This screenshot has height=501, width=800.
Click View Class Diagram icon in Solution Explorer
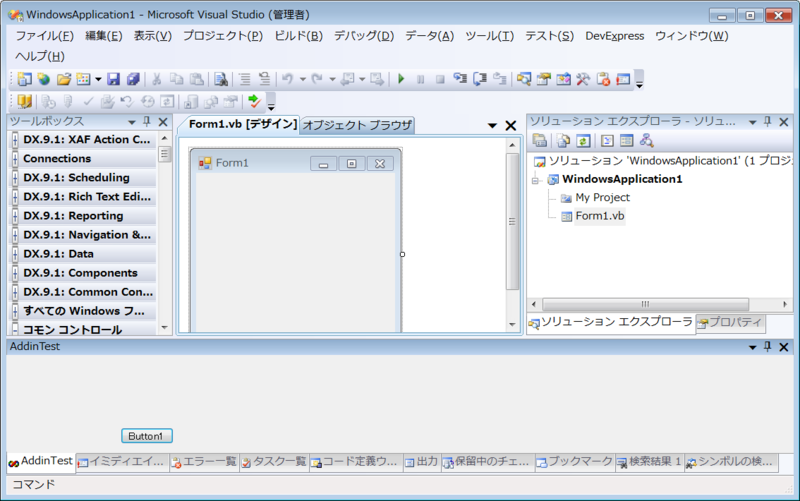[x=646, y=140]
